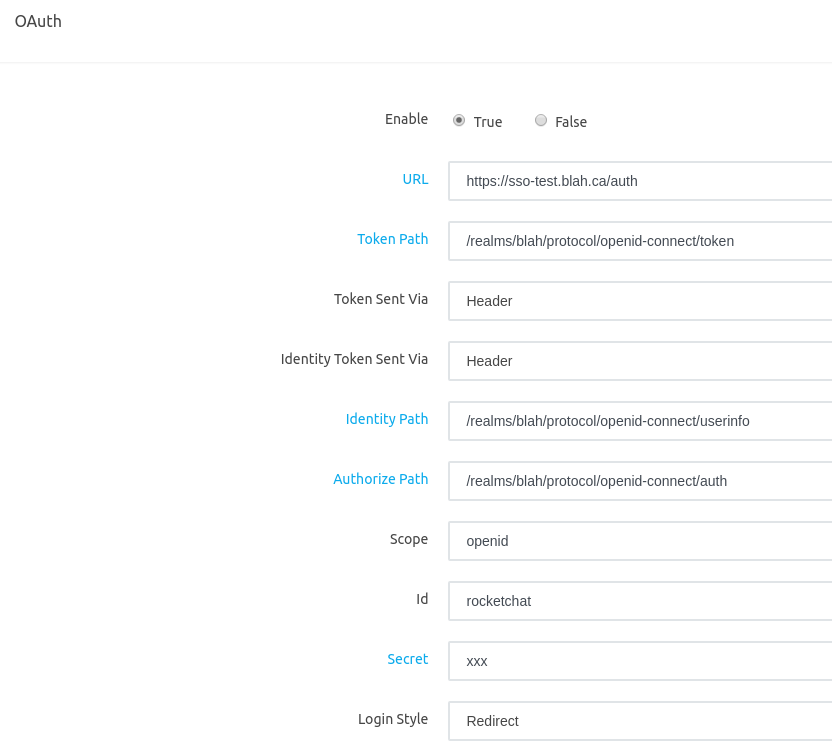Click the Authorize Path setting label
The width and height of the screenshot is (832, 756).
tap(381, 479)
